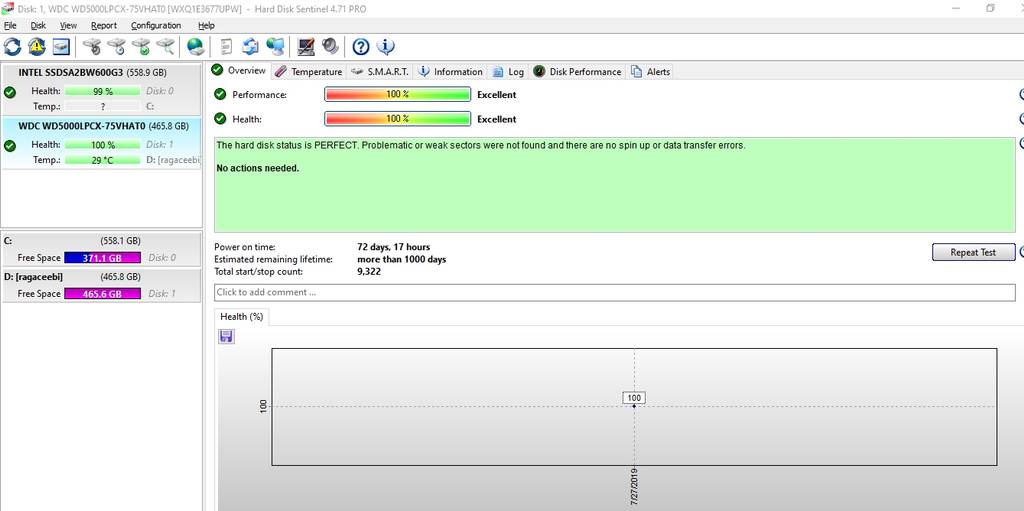Switch to the Disk Performance tab
Screen dimensions: 1024x511
577,71
